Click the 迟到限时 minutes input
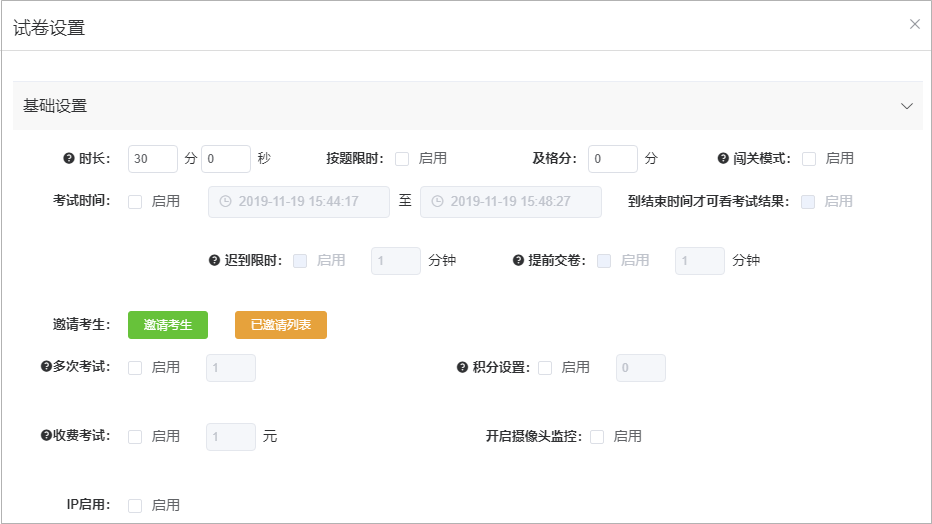The height and width of the screenshot is (524, 932). pyautogui.click(x=396, y=260)
